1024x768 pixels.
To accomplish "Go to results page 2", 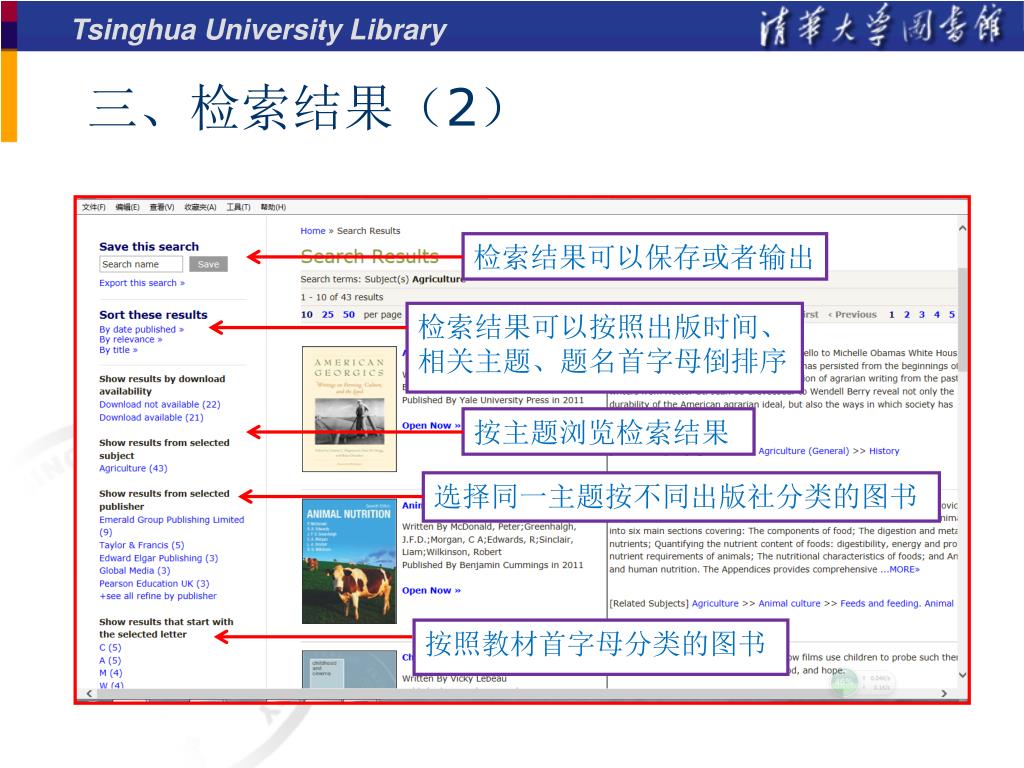I will tap(906, 314).
